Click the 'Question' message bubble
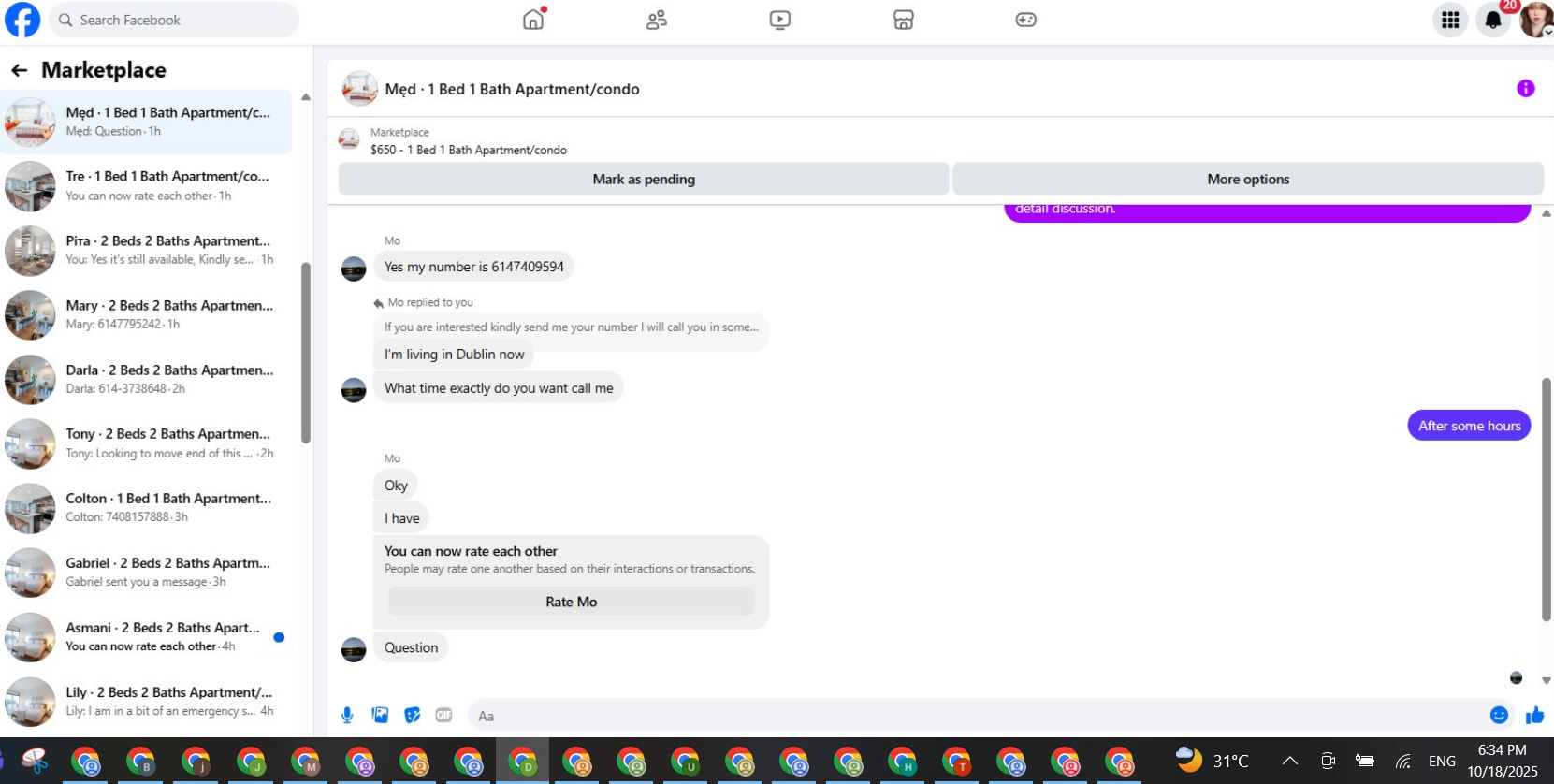 (x=411, y=647)
